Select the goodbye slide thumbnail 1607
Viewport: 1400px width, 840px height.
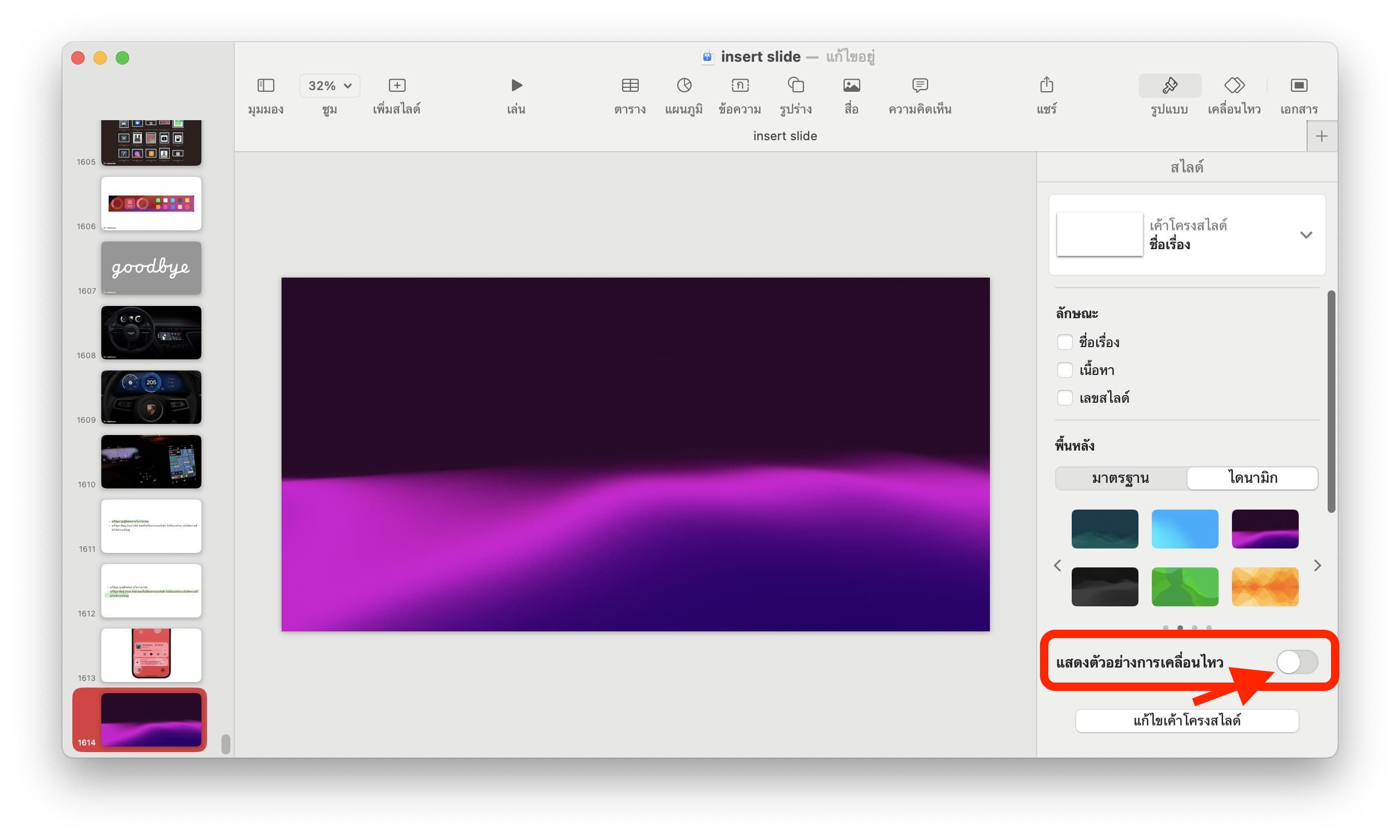[151, 268]
